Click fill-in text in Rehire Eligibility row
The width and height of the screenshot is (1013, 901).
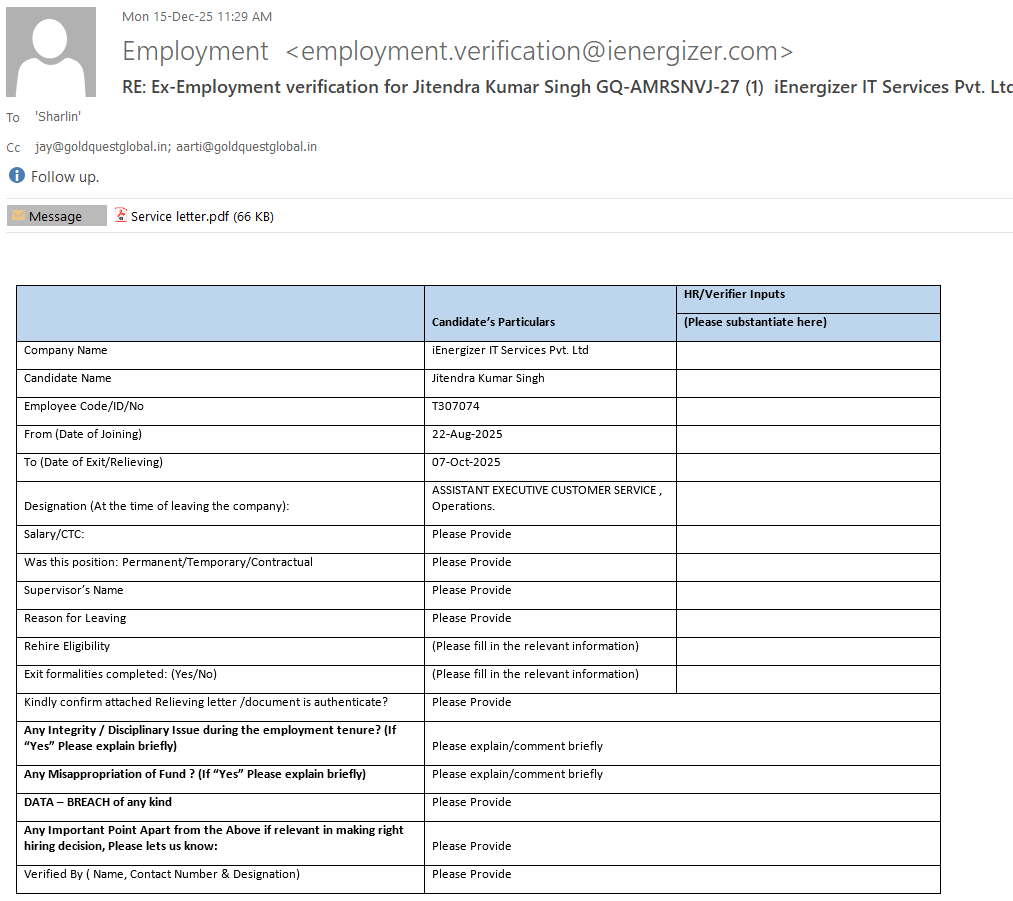535,646
